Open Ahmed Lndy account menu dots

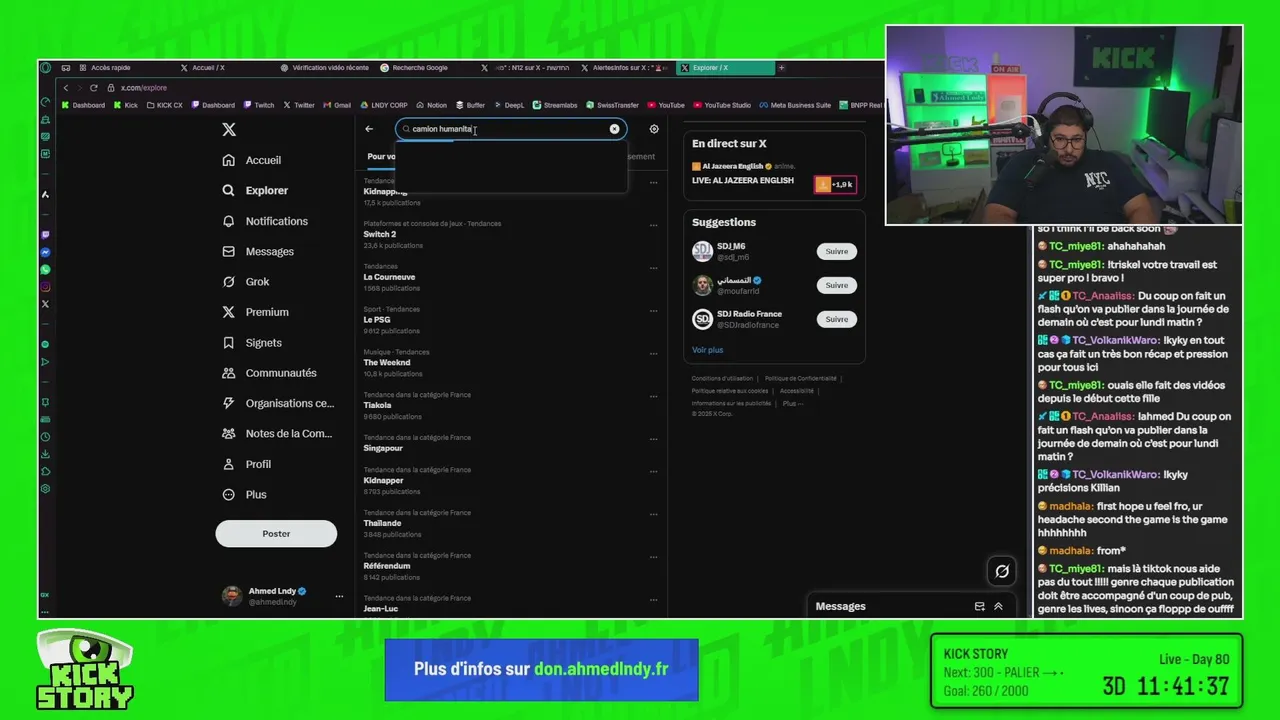point(339,596)
